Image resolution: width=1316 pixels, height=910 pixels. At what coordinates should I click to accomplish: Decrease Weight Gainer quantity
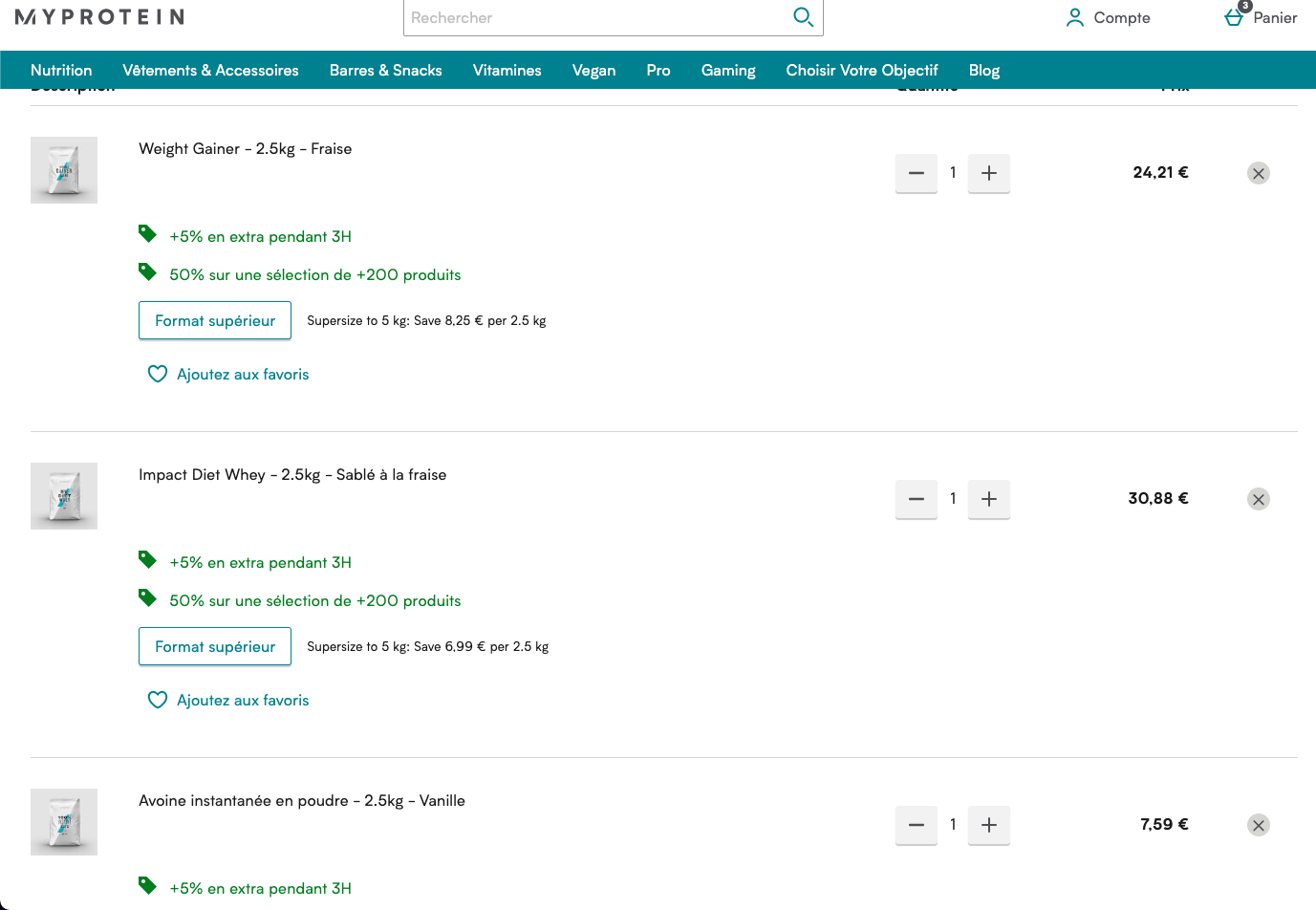917,173
